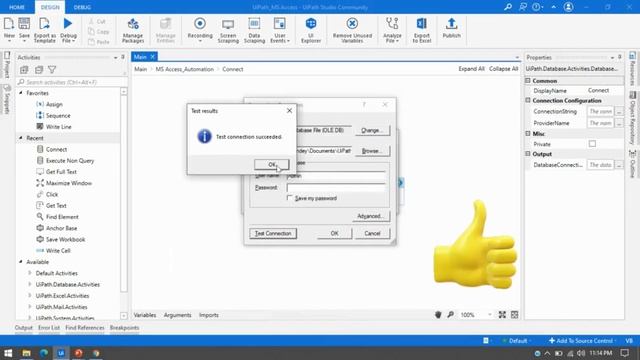Expand UiPath.Excel.Activities node
Image resolution: width=640 pixels, height=360 pixels.
pos(30,296)
